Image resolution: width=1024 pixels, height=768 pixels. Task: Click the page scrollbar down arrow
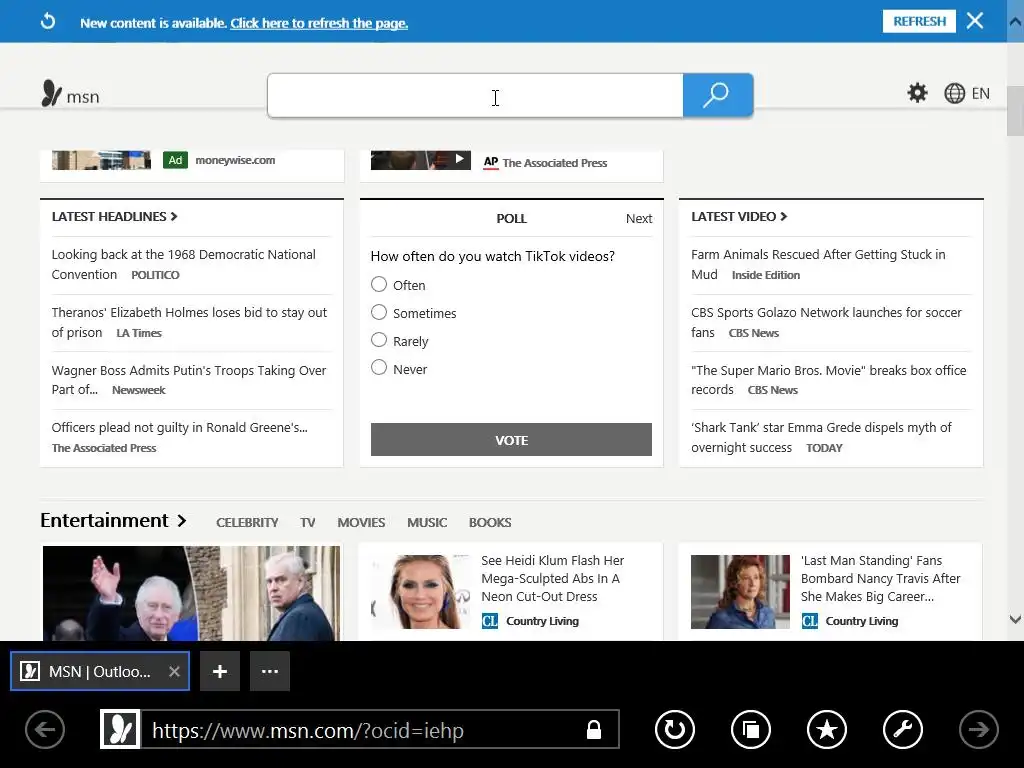tap(1015, 619)
